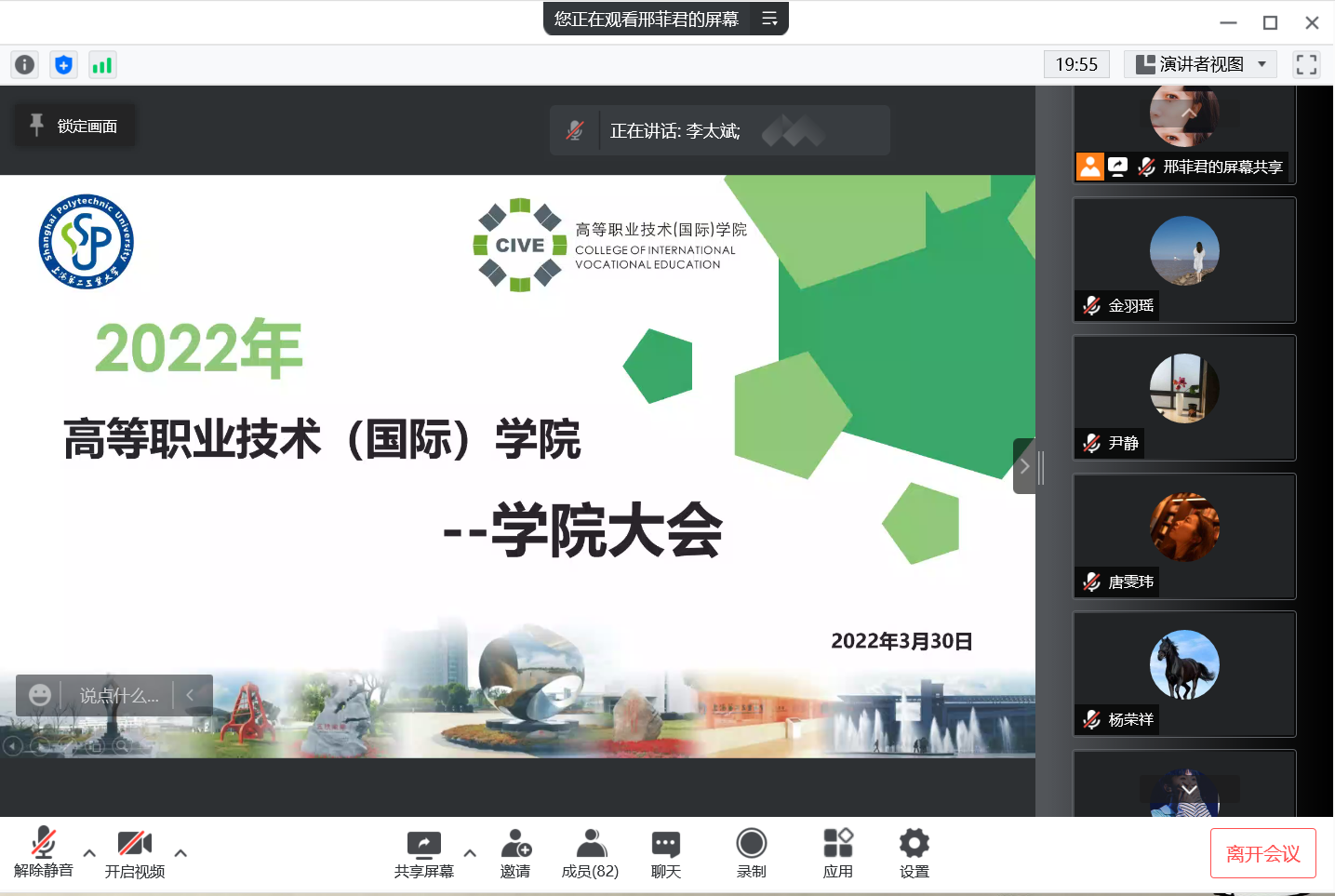
Task: Select 尹静 participant tile
Action: [1184, 397]
